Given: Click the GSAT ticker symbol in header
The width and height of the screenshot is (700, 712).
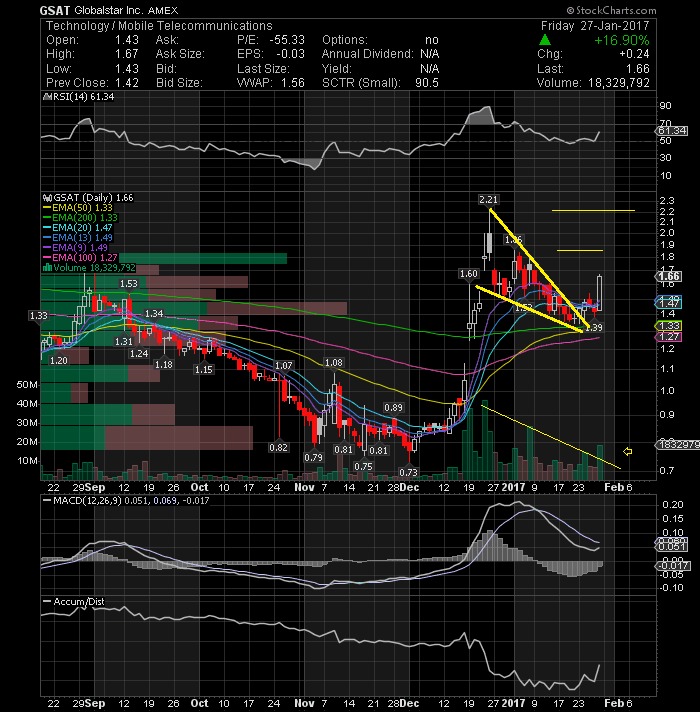Looking at the screenshot, I should coord(55,10).
